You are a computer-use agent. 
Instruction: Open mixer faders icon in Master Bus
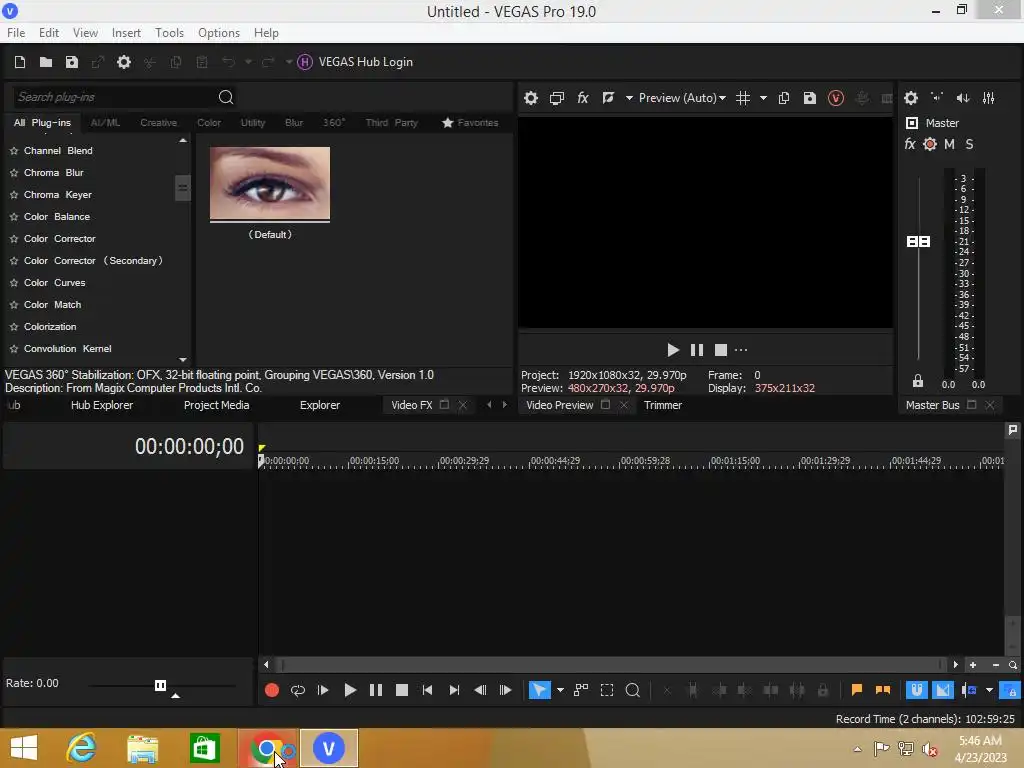(x=989, y=98)
